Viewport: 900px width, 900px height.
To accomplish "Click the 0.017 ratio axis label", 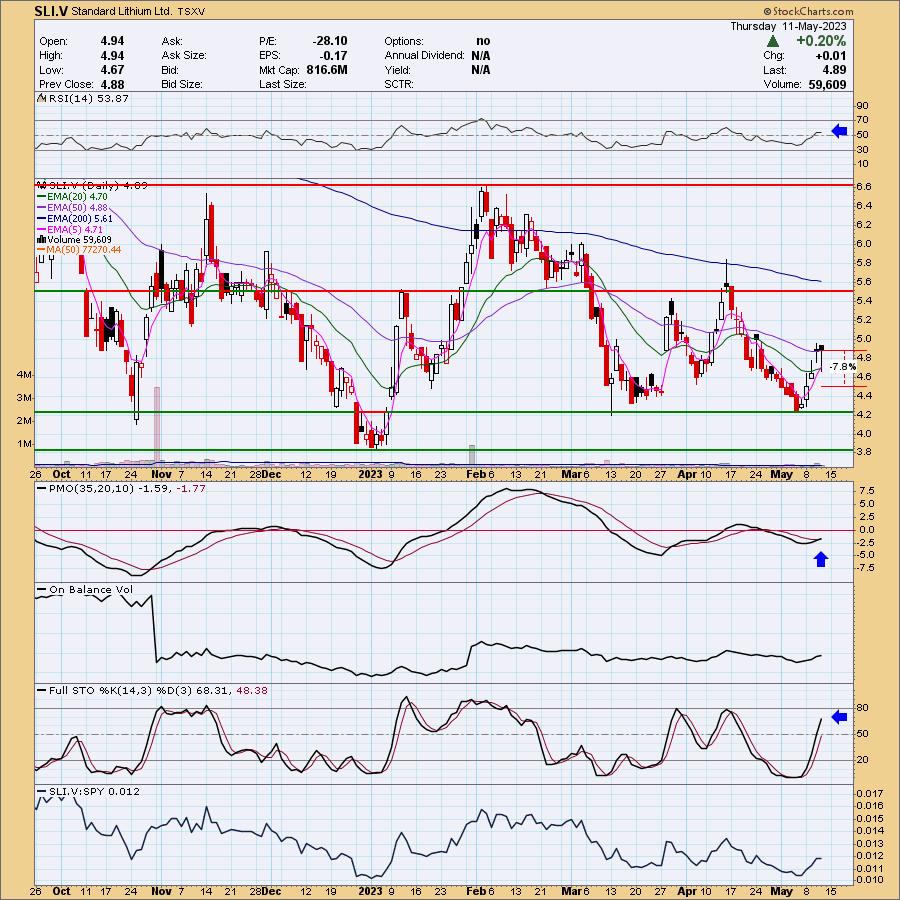I will (870, 793).
